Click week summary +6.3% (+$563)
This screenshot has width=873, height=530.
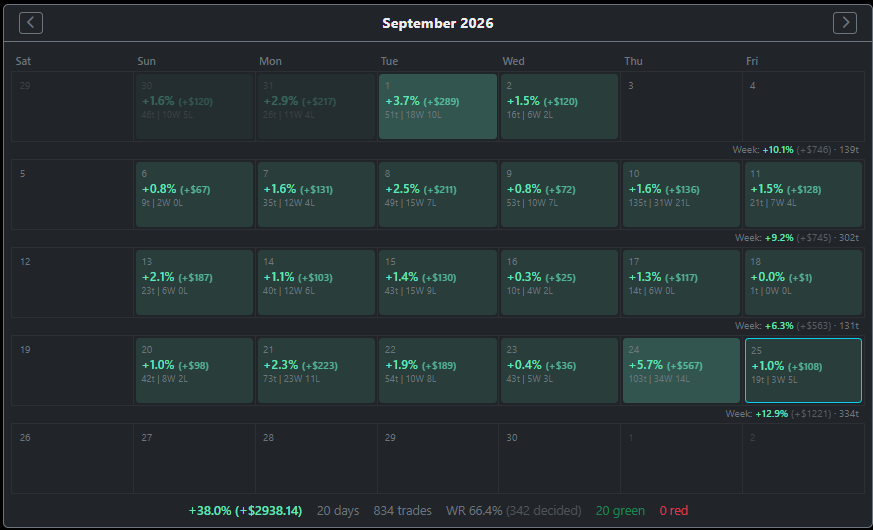797,326
